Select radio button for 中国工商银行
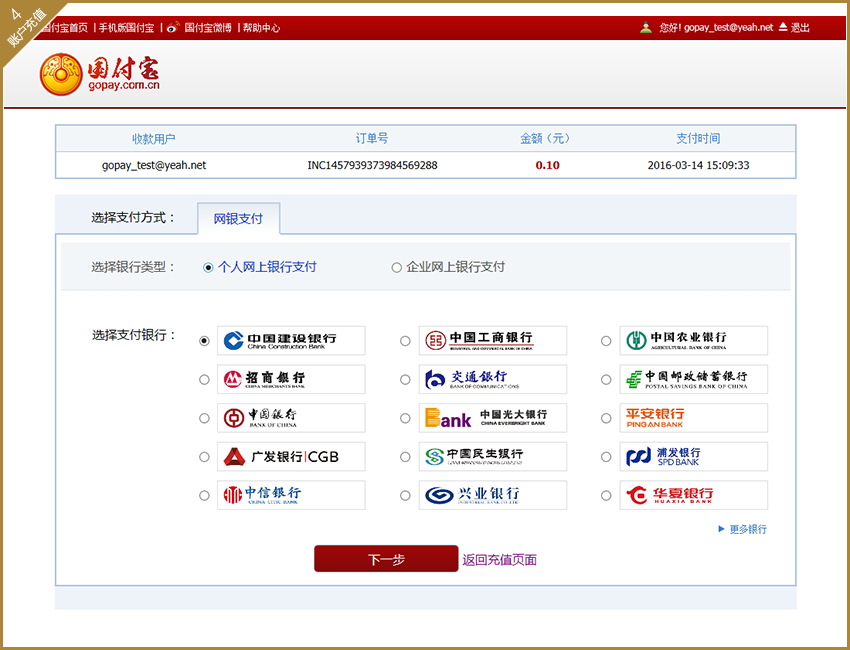Image resolution: width=850 pixels, height=650 pixels. point(405,341)
